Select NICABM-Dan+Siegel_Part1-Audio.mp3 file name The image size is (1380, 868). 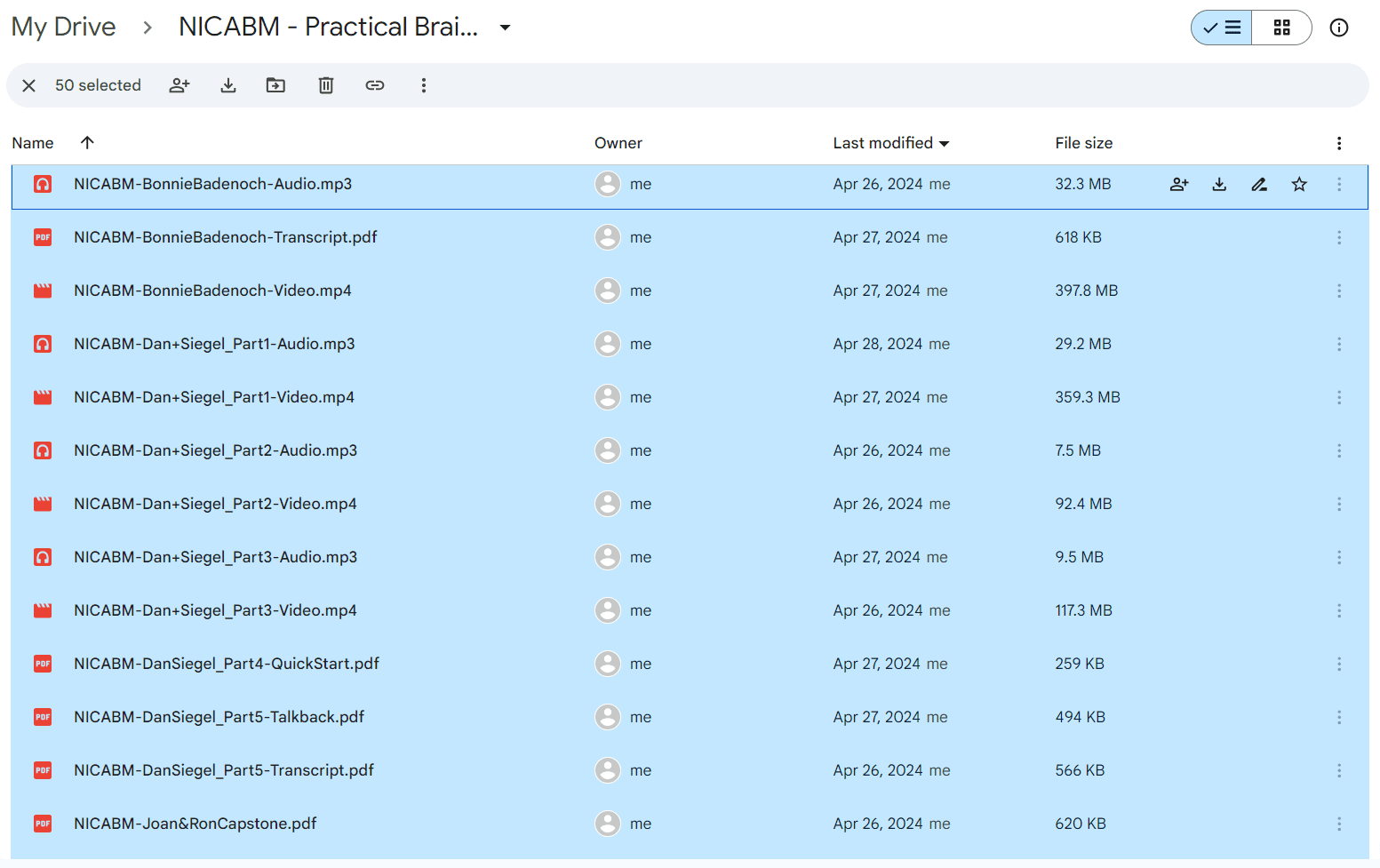[214, 344]
